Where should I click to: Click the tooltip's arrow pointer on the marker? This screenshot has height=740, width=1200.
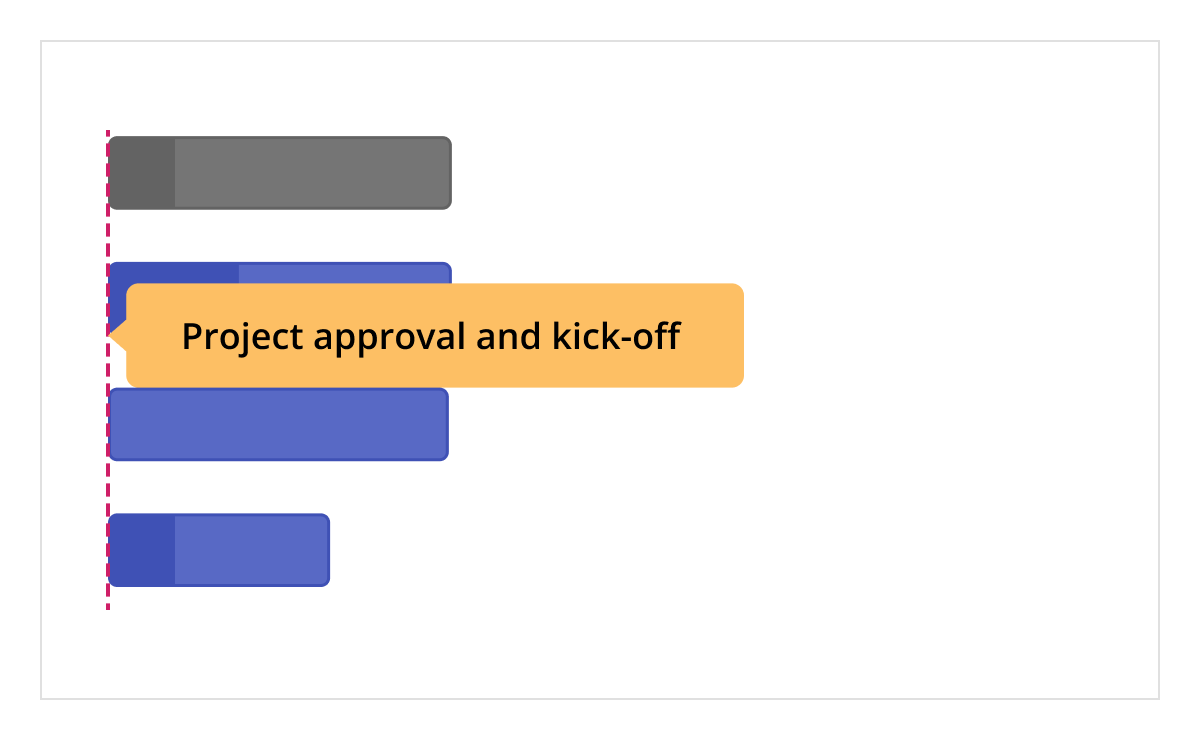click(x=115, y=335)
